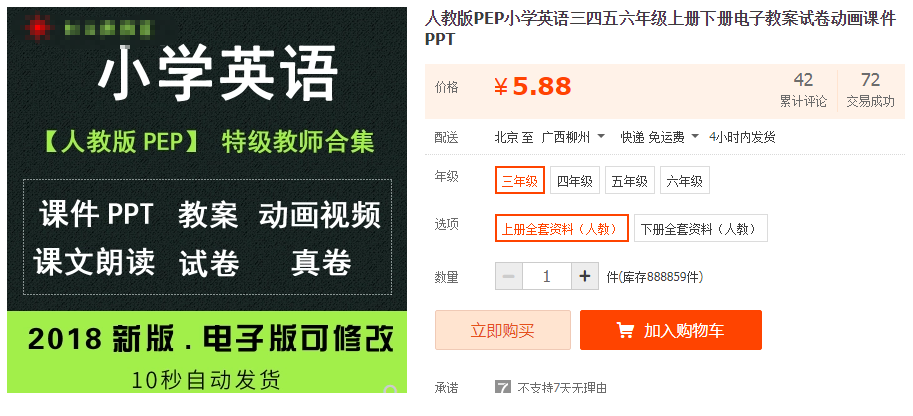Open the 72 交易成功 transactions link
This screenshot has width=913, height=416.
(x=870, y=90)
